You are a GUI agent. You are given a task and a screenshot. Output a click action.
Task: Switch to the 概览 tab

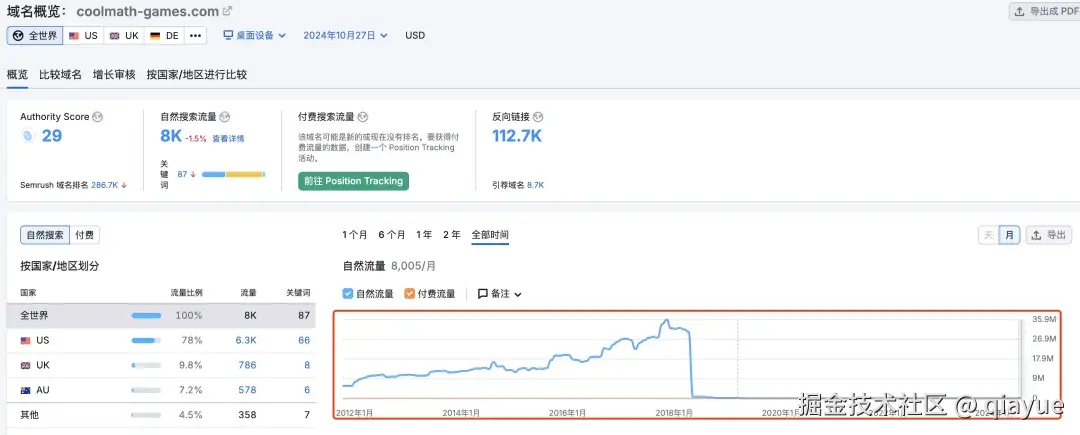[x=17, y=74]
